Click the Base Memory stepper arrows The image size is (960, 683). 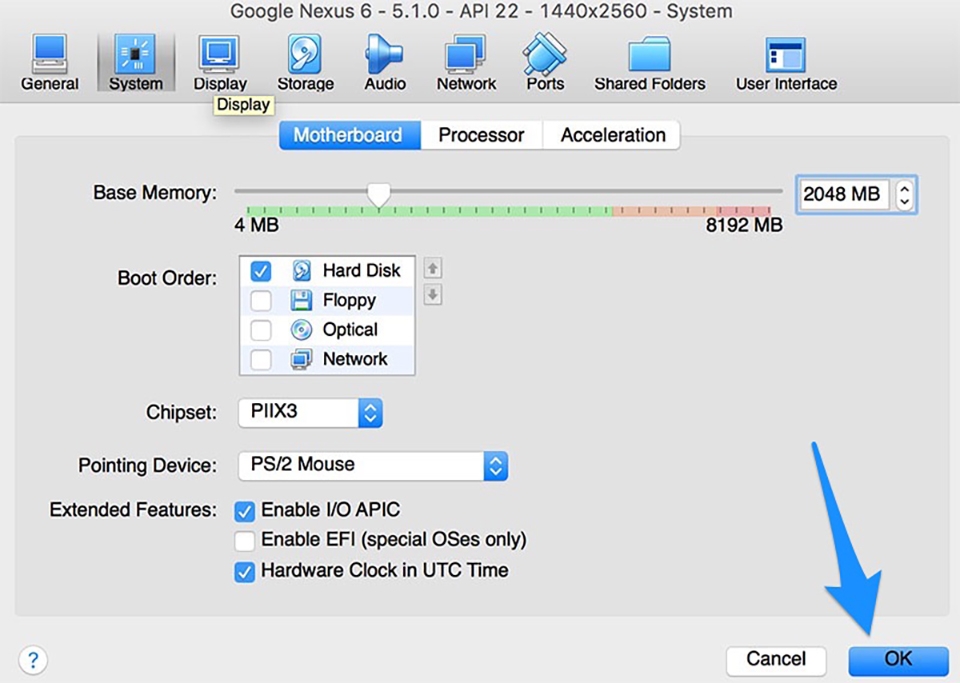click(904, 195)
